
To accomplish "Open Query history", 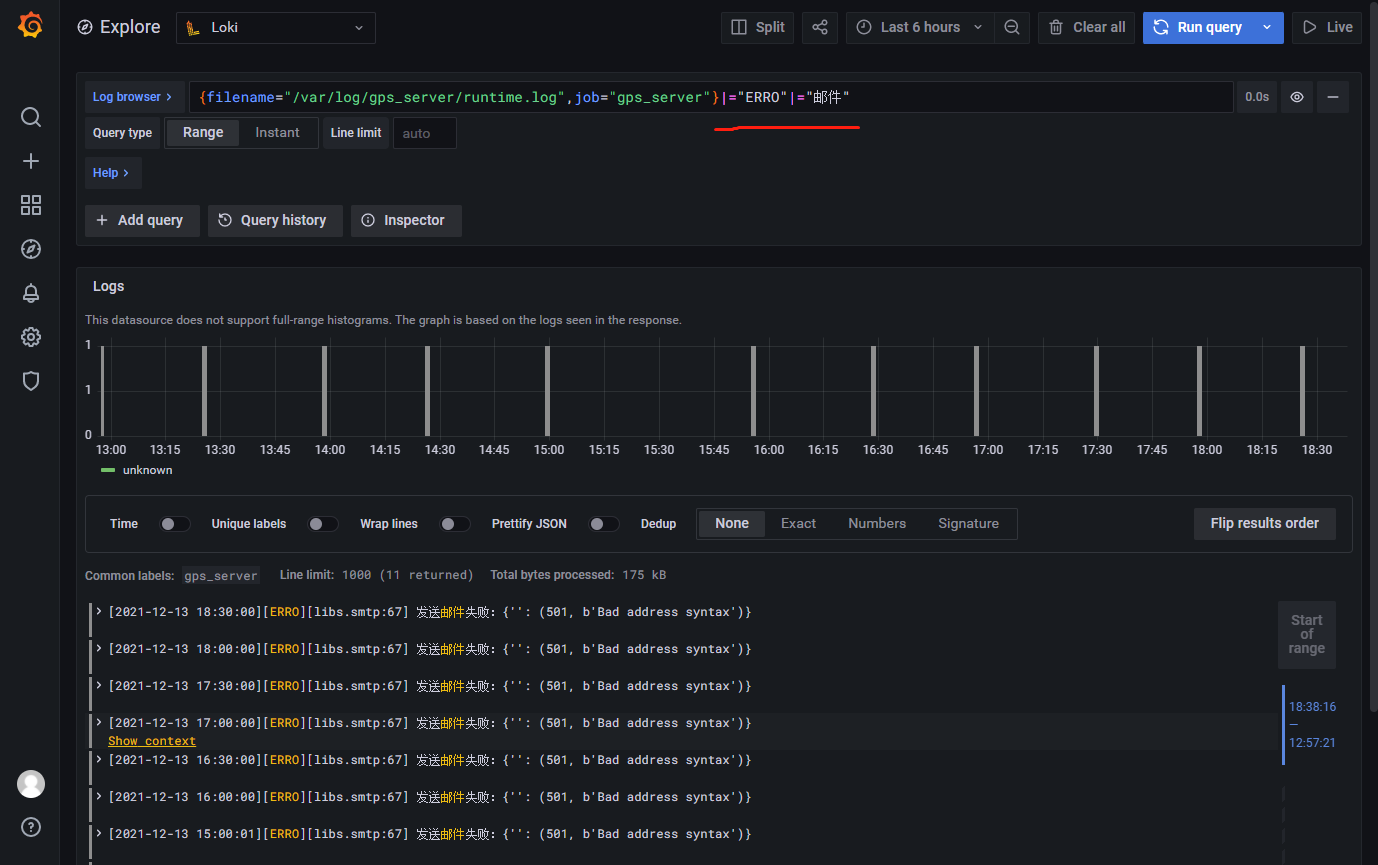I will tap(275, 220).
